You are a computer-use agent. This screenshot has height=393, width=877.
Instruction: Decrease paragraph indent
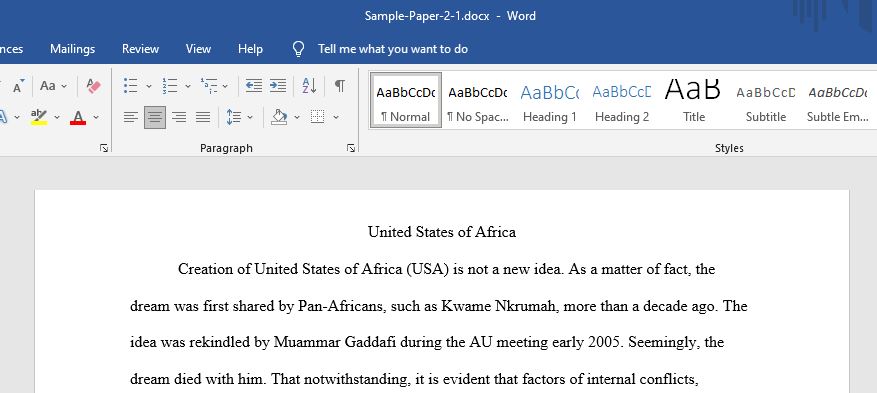254,86
